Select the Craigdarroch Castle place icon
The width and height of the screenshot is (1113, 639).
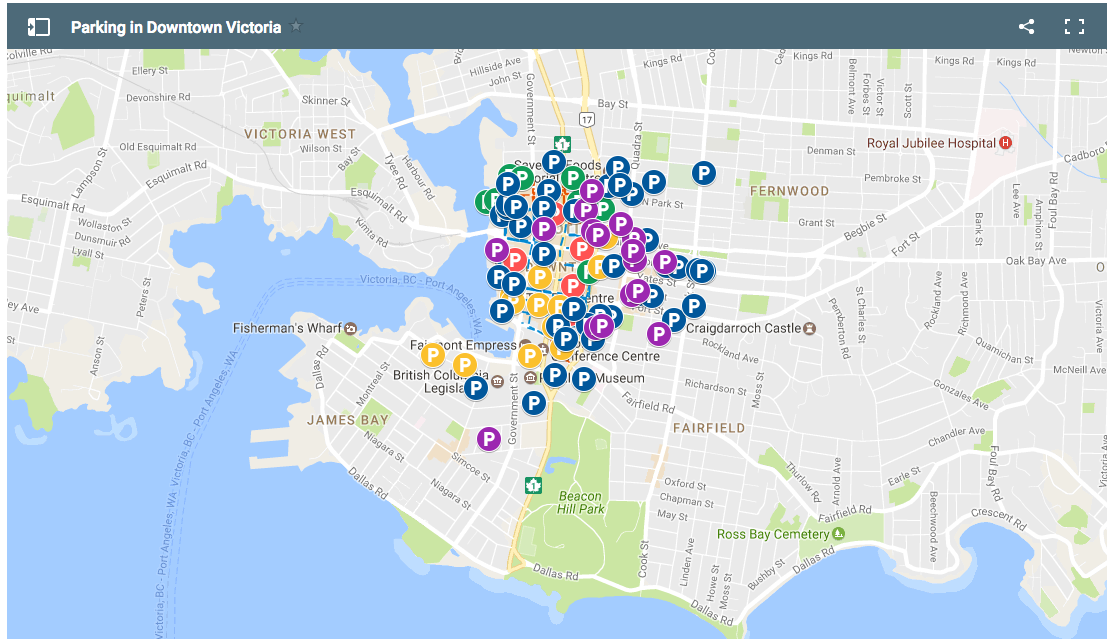(x=810, y=328)
